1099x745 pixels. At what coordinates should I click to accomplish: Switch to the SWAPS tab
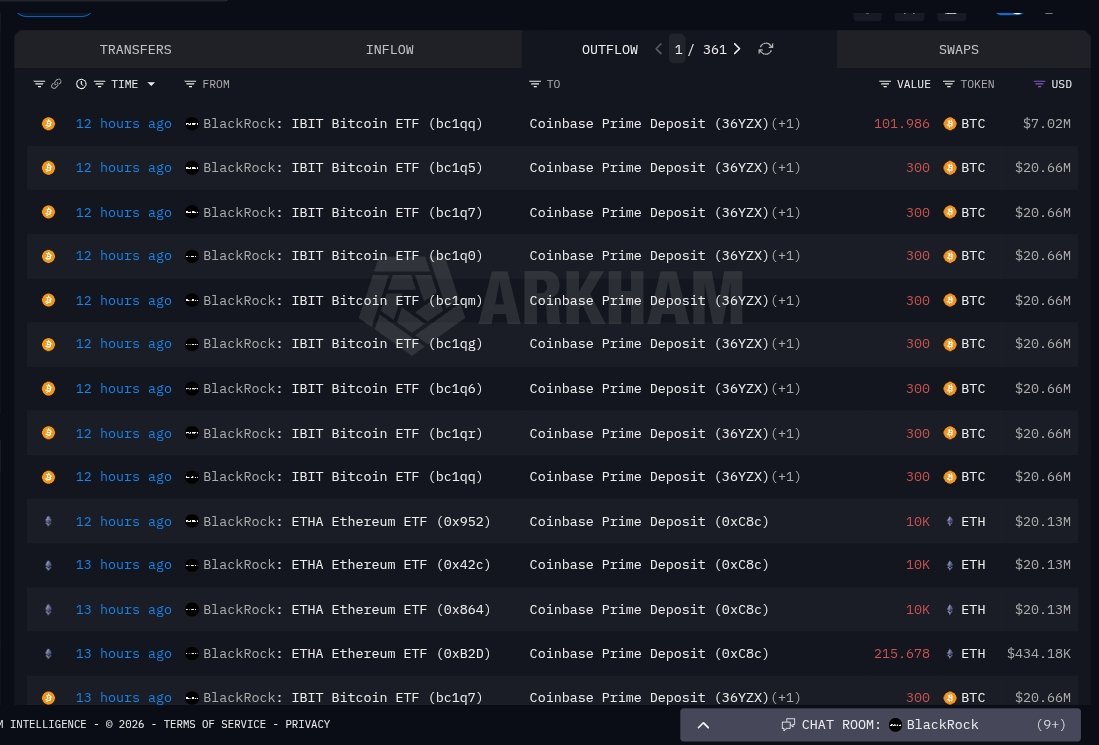[x=958, y=49]
